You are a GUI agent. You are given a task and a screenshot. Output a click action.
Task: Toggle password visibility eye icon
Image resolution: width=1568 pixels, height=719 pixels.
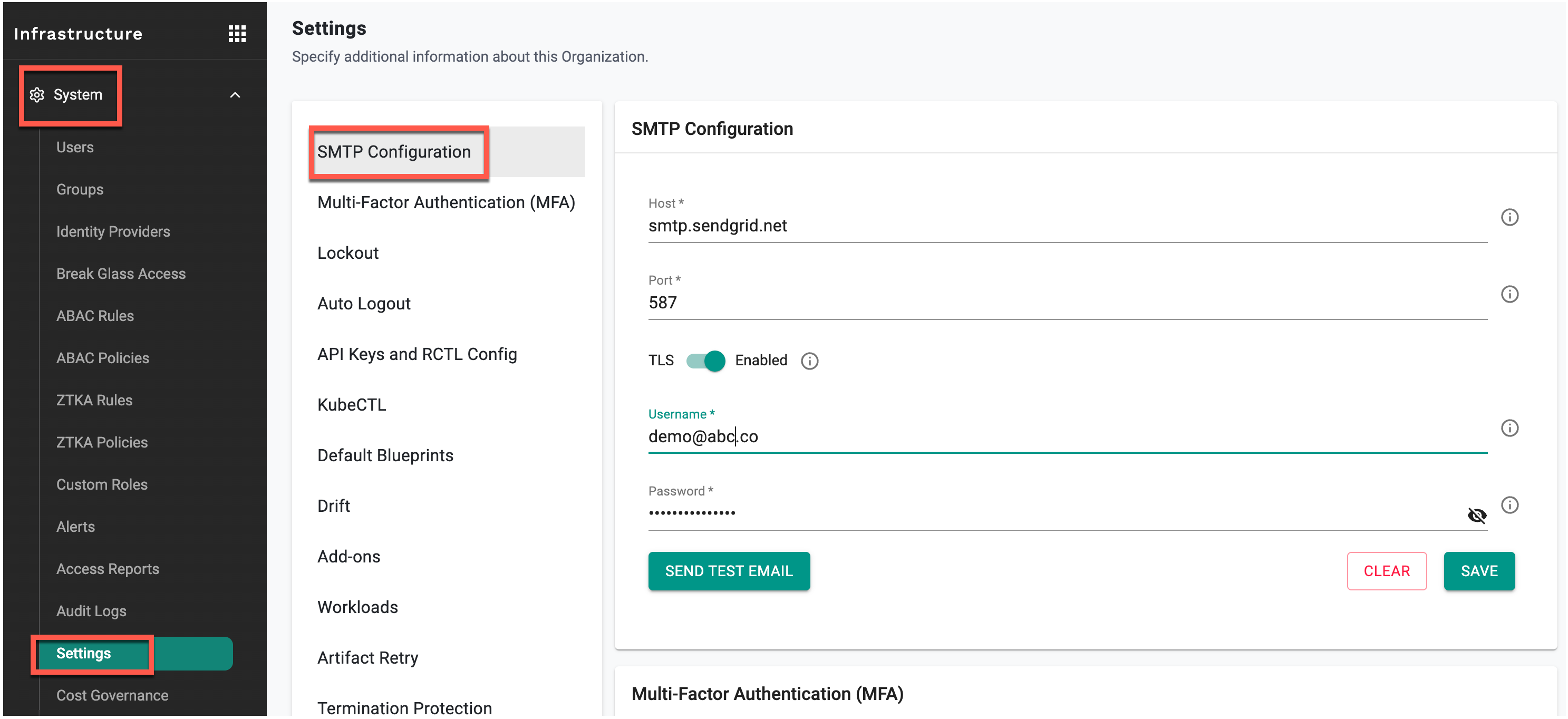coord(1477,516)
